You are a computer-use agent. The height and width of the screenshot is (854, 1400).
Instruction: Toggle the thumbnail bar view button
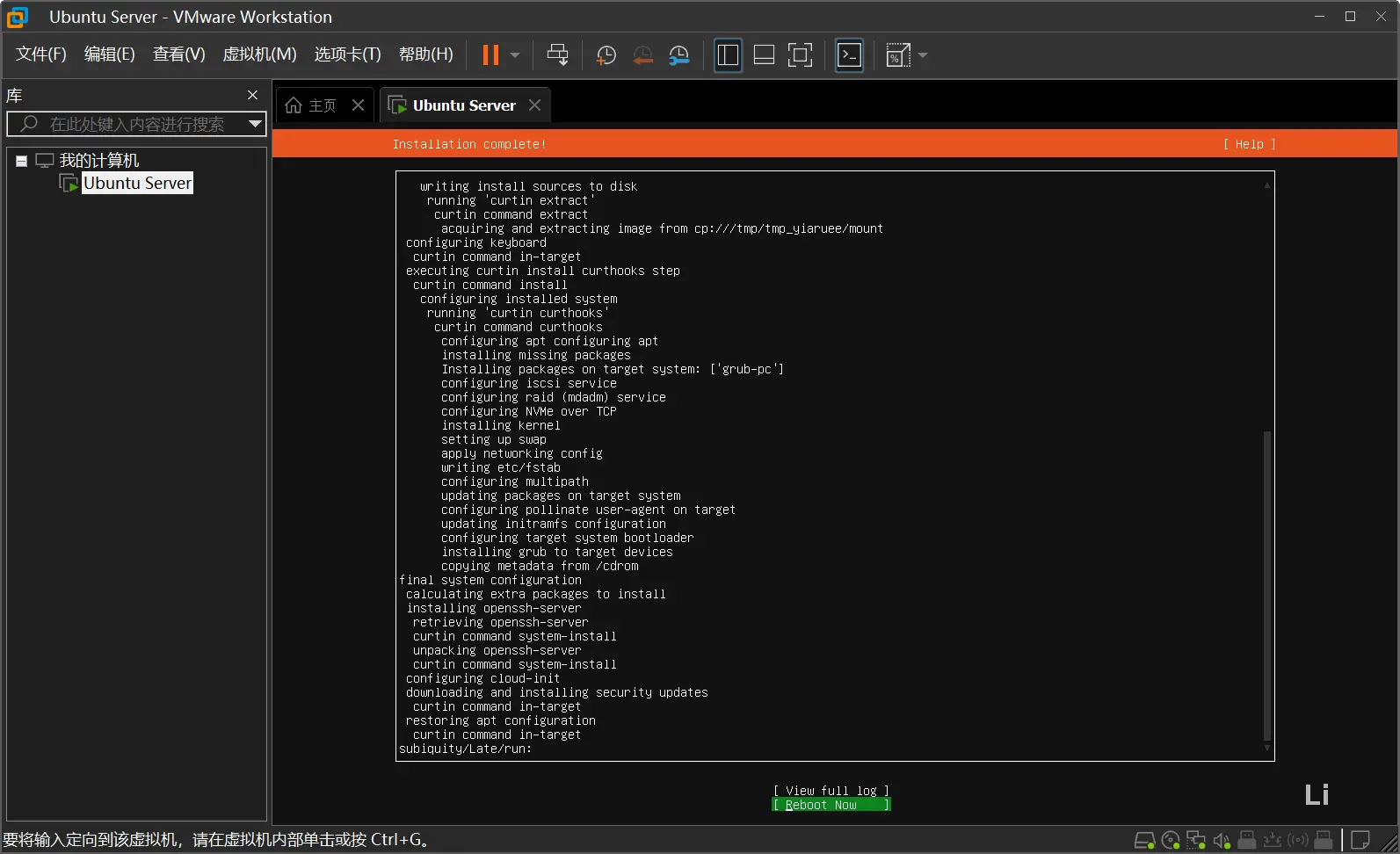[x=764, y=55]
